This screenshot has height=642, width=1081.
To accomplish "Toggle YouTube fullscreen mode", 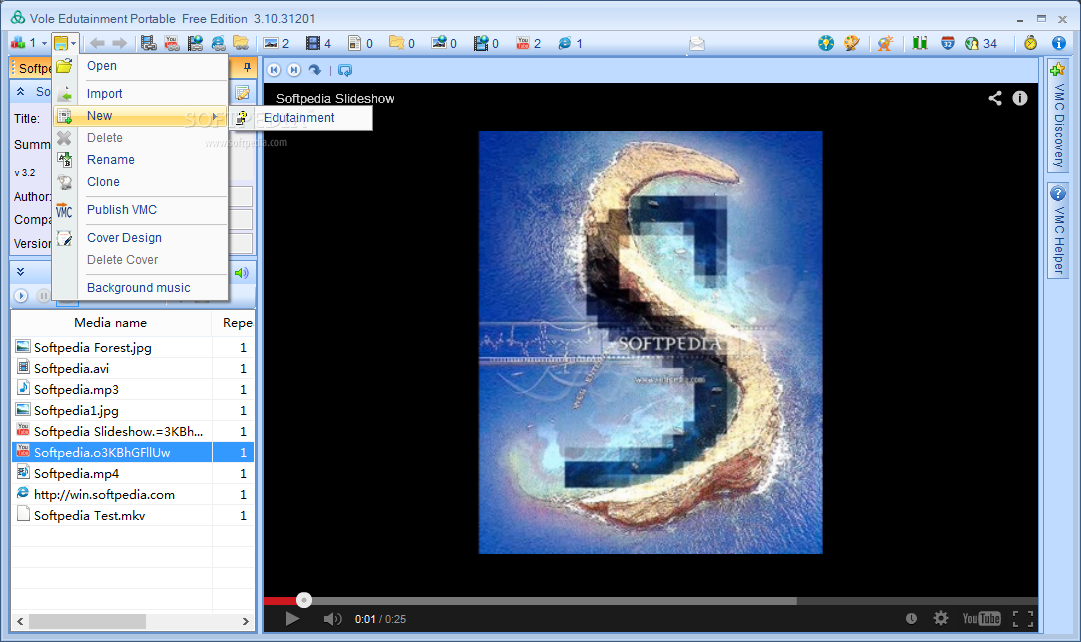I will coord(1023,619).
